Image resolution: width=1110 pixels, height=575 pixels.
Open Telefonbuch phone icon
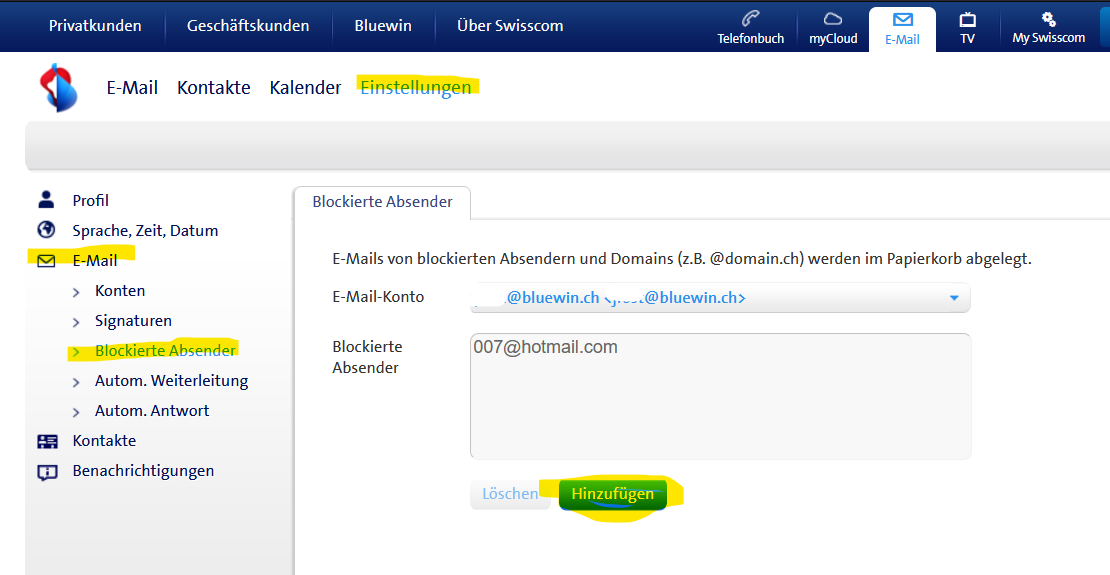750,19
